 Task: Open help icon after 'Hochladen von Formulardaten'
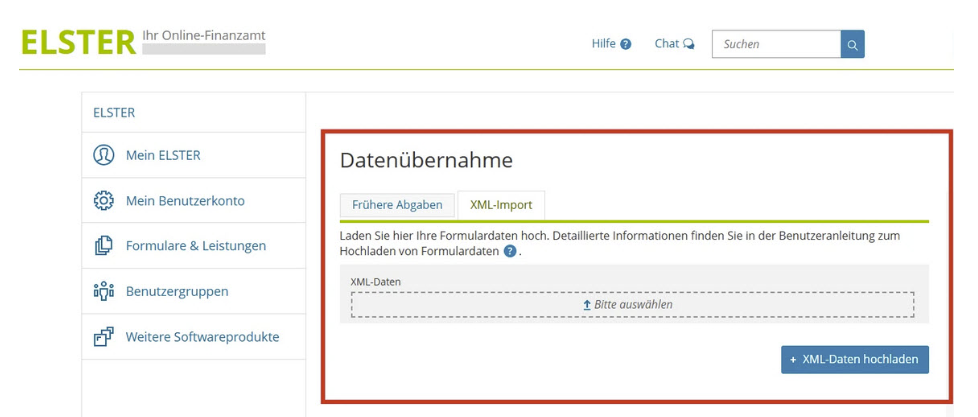point(510,252)
